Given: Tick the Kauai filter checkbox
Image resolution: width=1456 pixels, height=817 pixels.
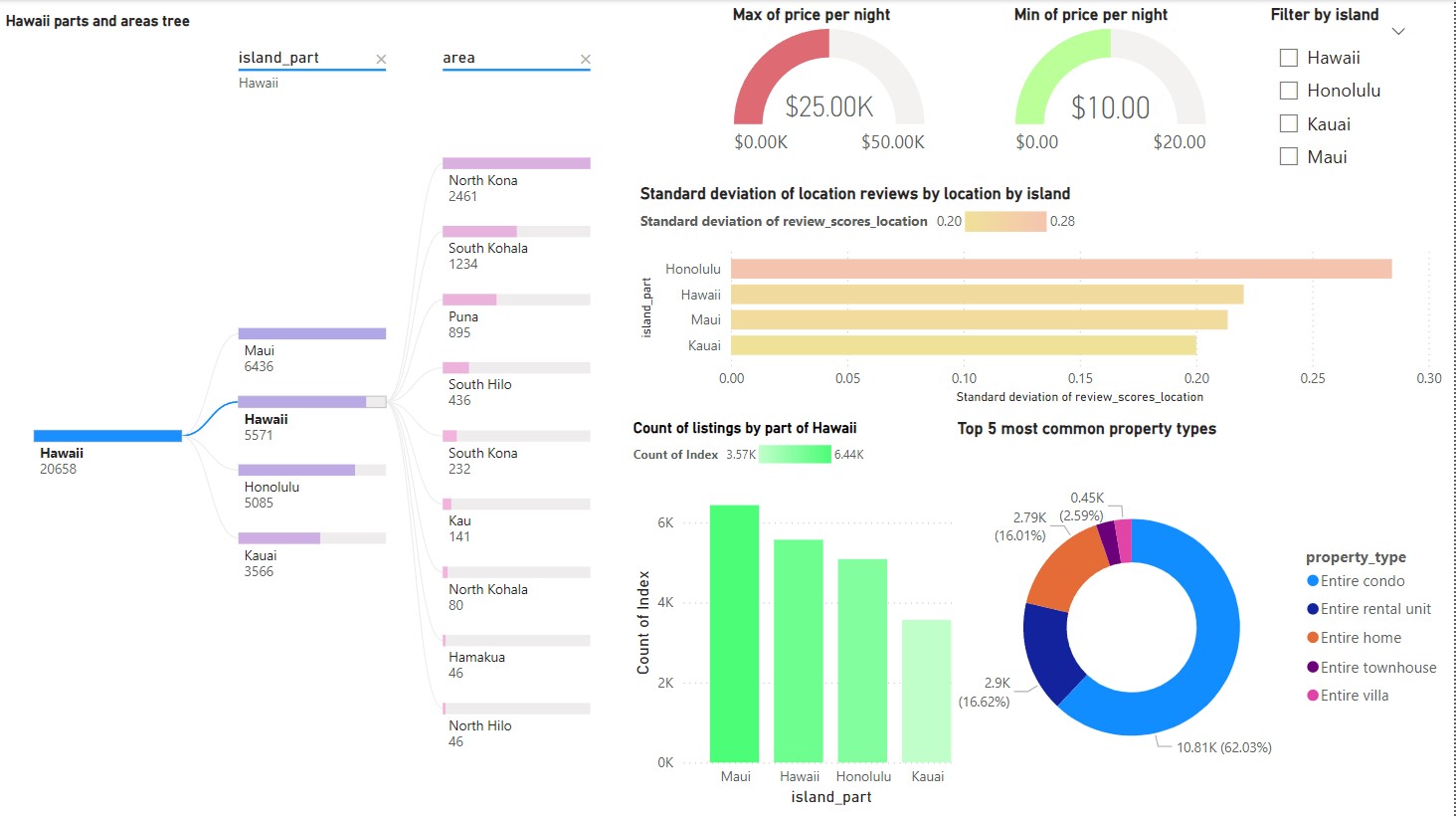Looking at the screenshot, I should tap(1288, 123).
